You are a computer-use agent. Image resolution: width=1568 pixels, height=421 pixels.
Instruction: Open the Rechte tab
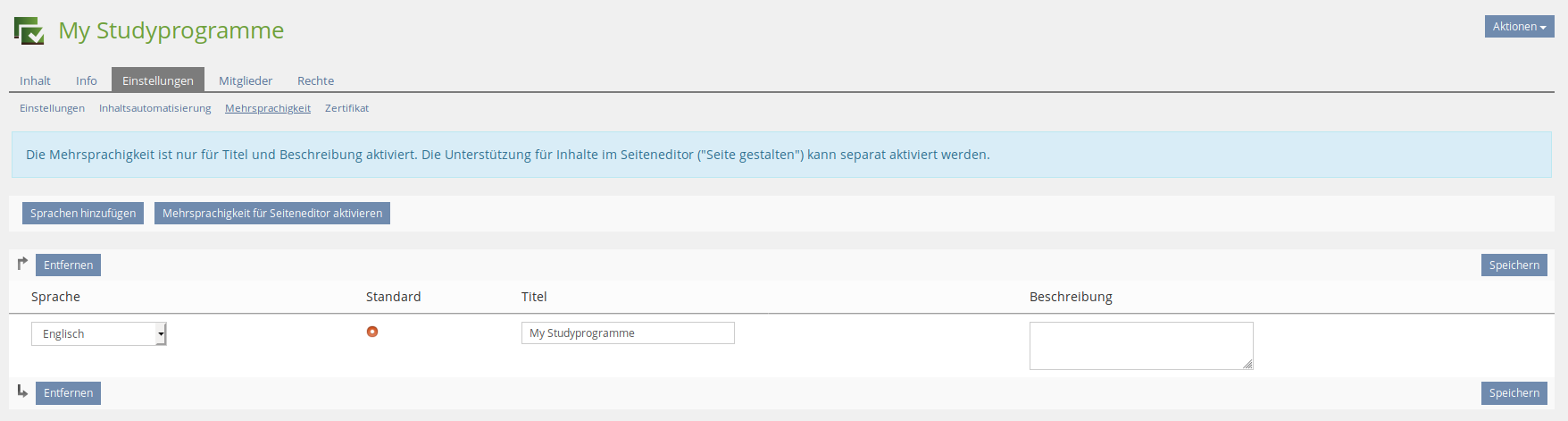coord(315,80)
